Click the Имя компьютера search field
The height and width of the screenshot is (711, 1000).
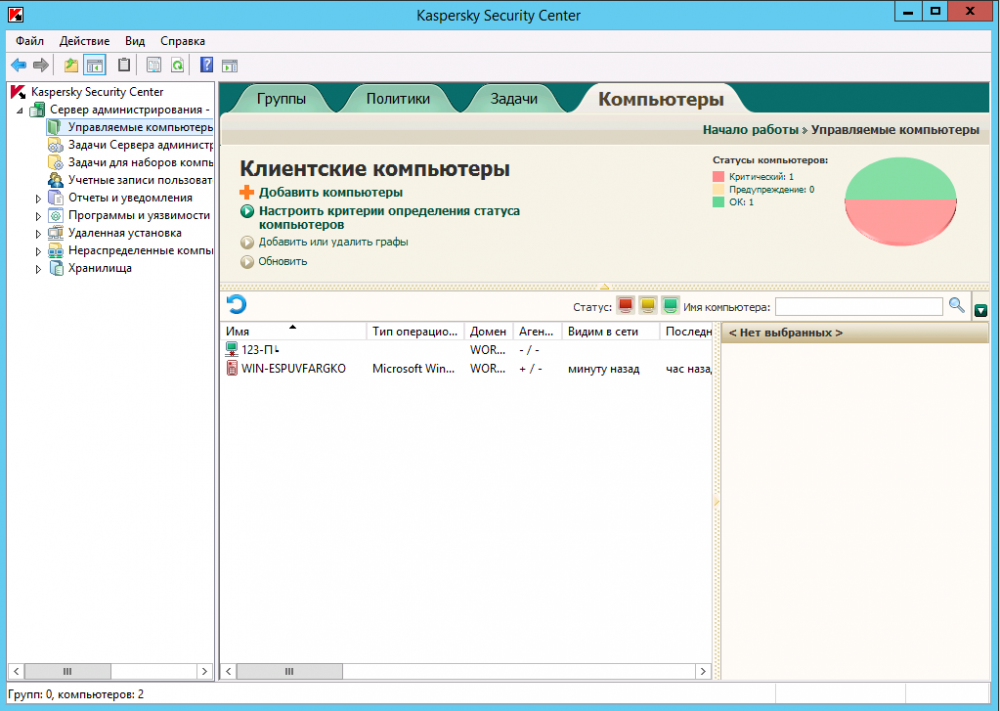pyautogui.click(x=858, y=307)
